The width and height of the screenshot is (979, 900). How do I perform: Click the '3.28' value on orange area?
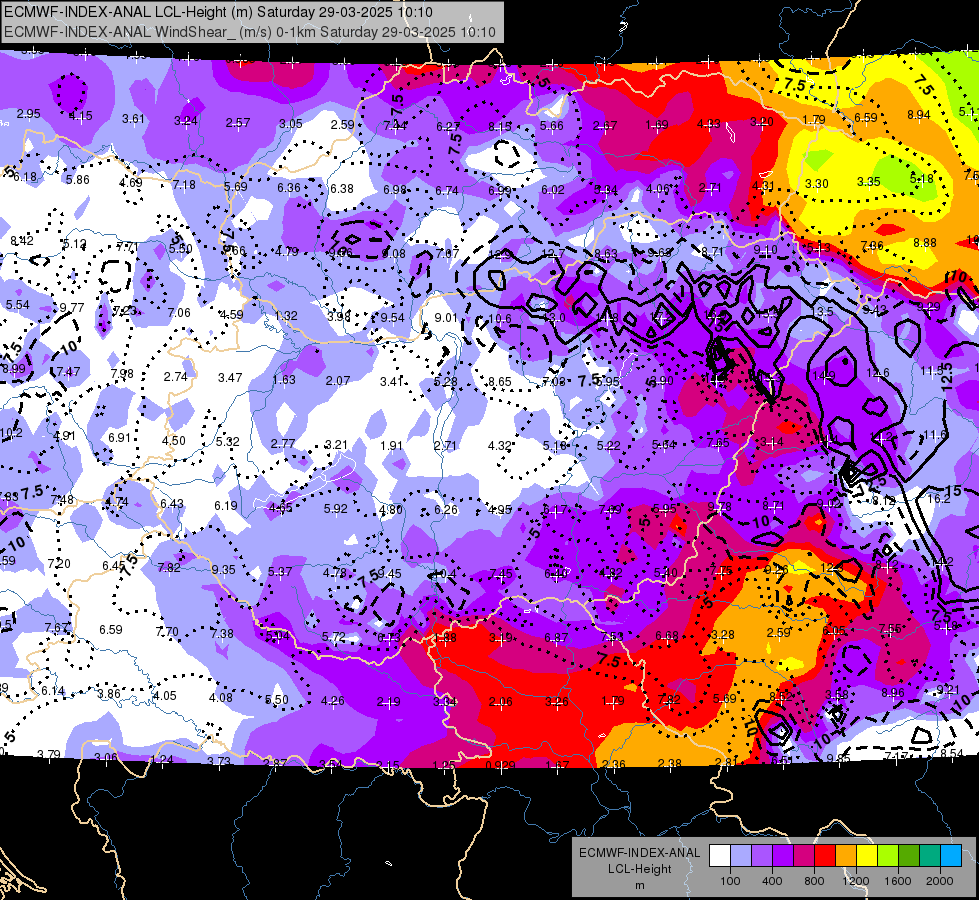(722, 635)
